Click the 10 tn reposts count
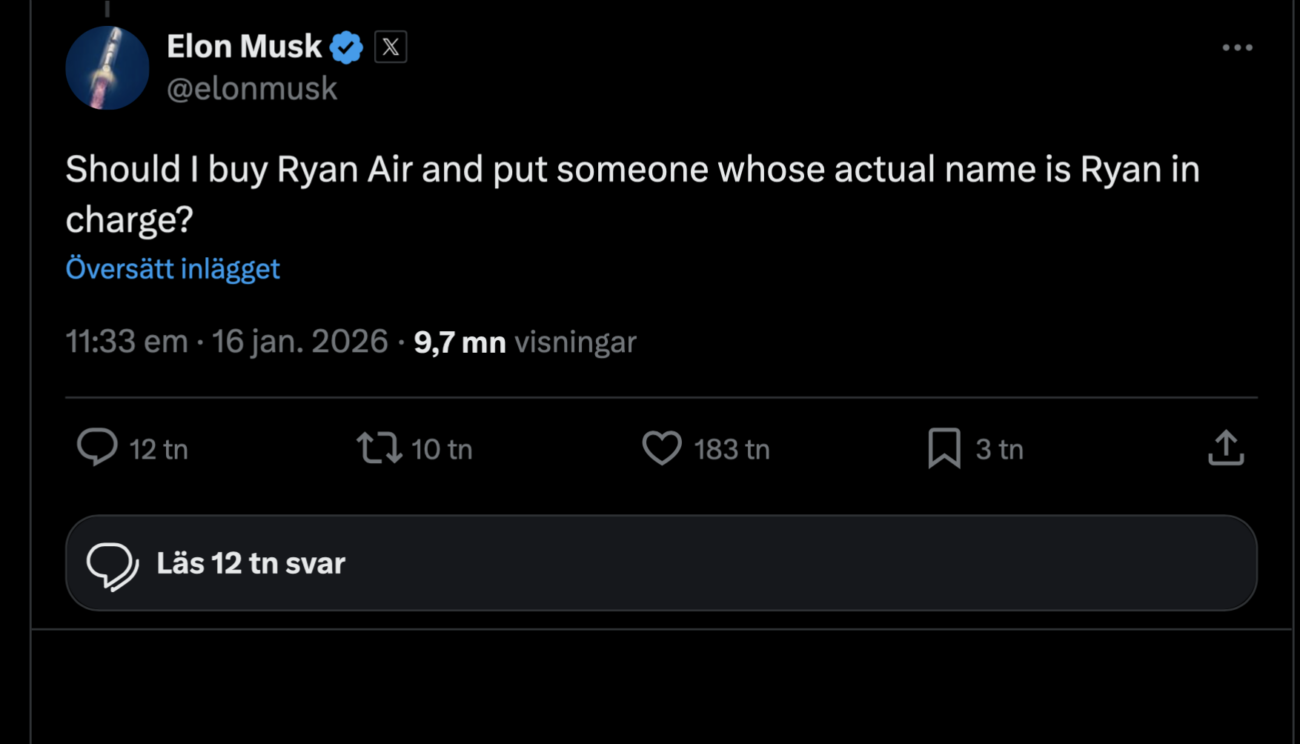The image size is (1300, 744). coord(441,450)
